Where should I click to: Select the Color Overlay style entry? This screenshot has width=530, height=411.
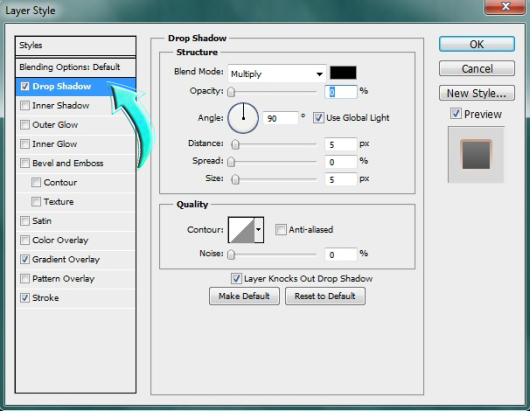pos(76,240)
